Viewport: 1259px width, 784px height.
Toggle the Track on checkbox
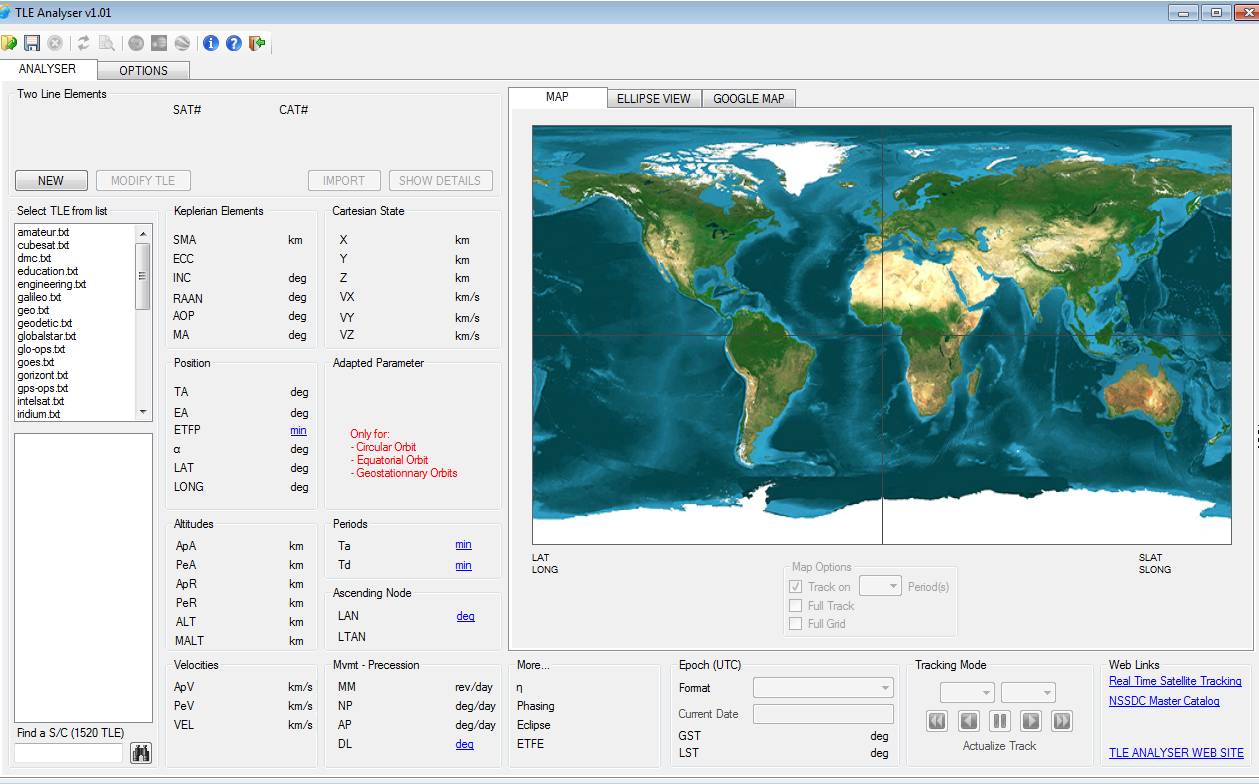point(796,587)
